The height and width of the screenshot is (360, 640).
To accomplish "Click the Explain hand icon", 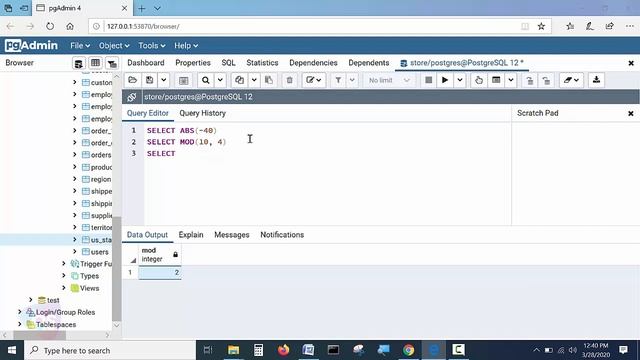I will tap(479, 80).
